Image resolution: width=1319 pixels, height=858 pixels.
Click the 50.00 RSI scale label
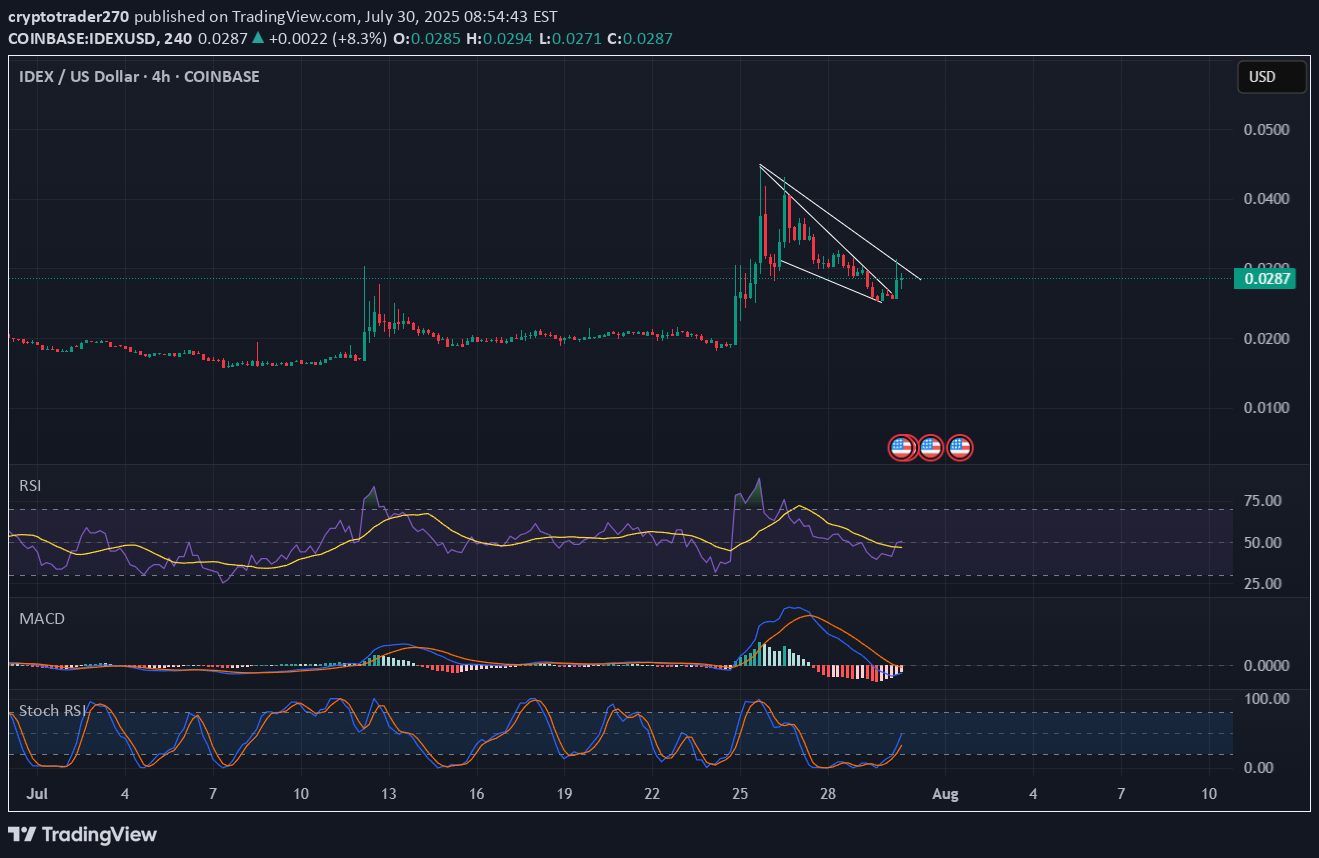tap(1263, 543)
